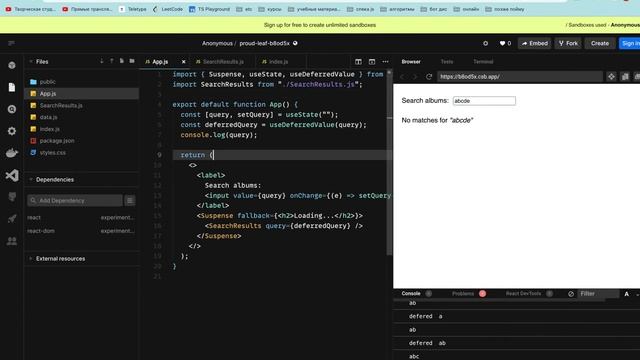Viewport: 640px width, 360px height.
Task: Switch to the Terminal preview tab
Action: coord(483,62)
